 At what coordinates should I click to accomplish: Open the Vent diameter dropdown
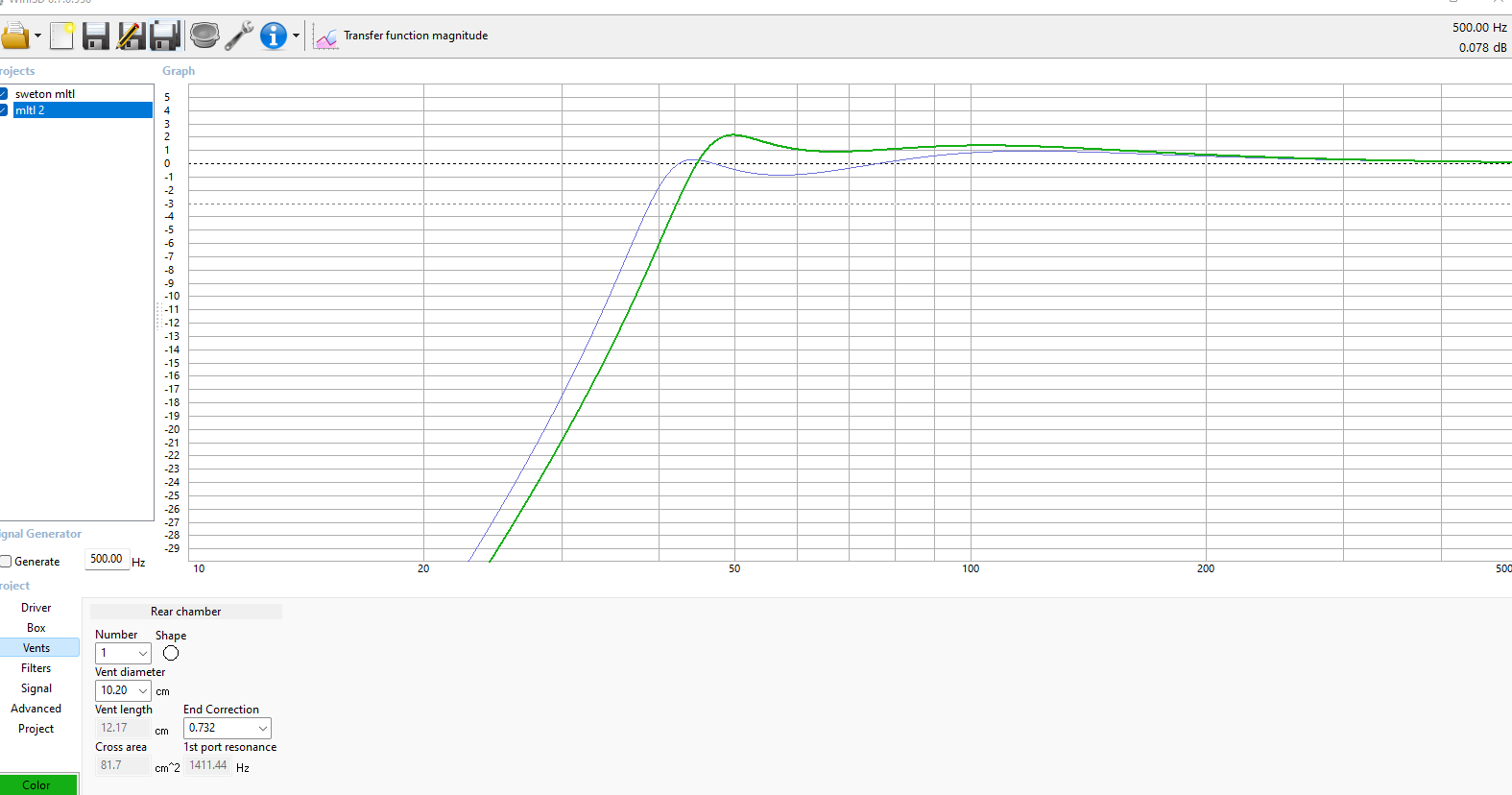coord(123,690)
